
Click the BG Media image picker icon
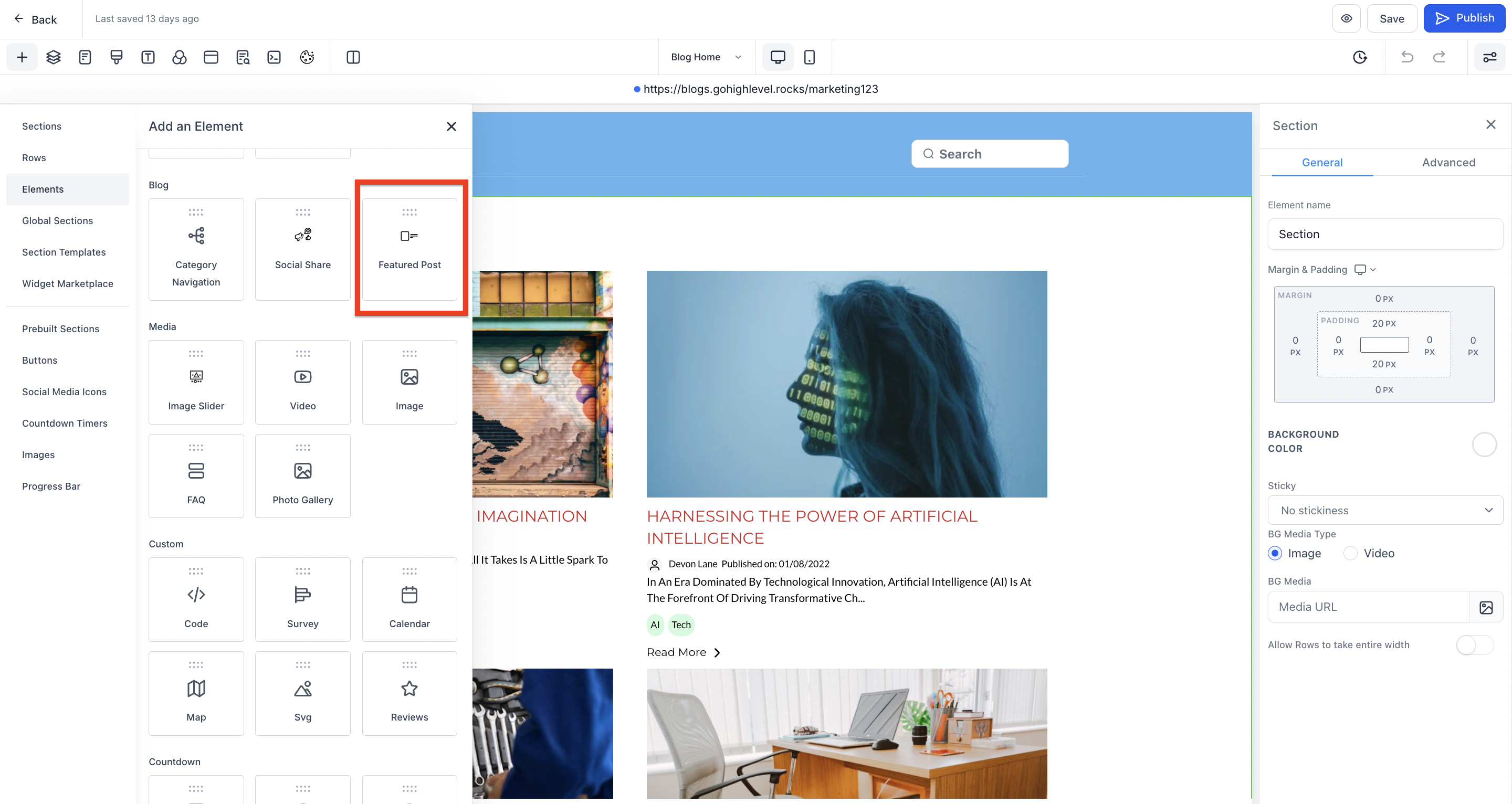point(1486,607)
